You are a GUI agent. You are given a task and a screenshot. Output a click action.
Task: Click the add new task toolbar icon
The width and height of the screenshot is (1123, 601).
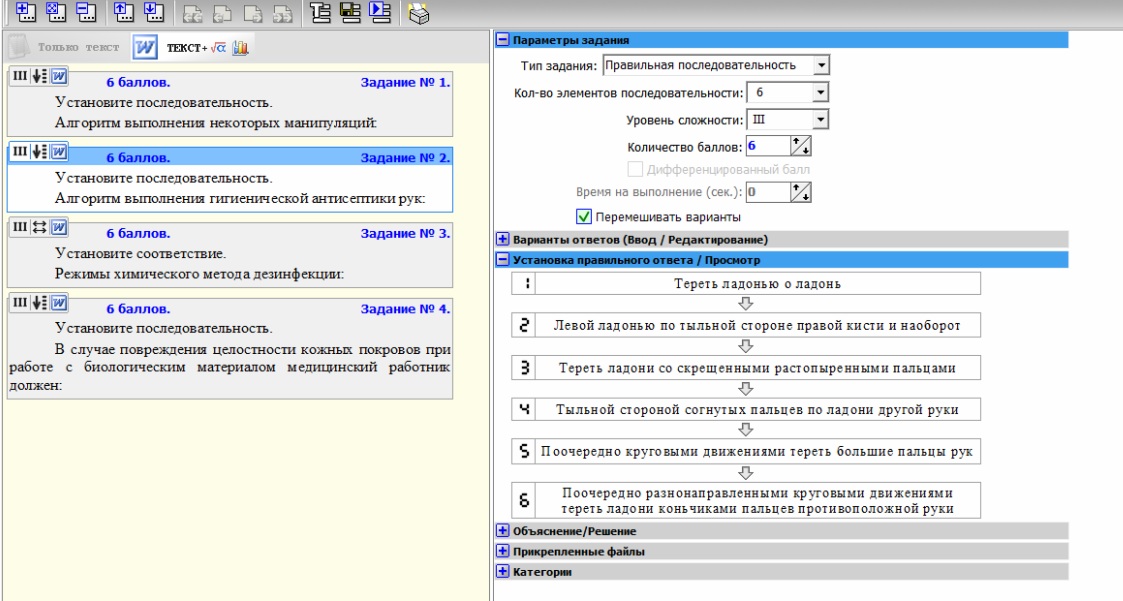(x=26, y=11)
